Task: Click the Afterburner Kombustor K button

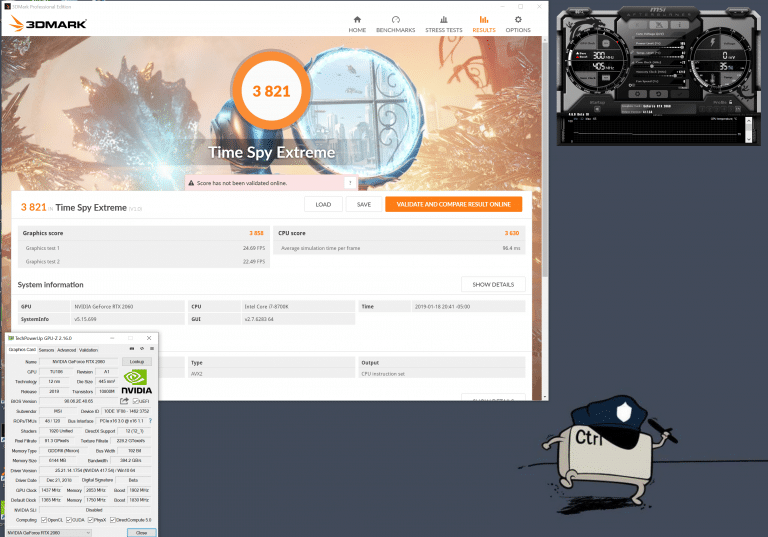Action: (x=637, y=24)
